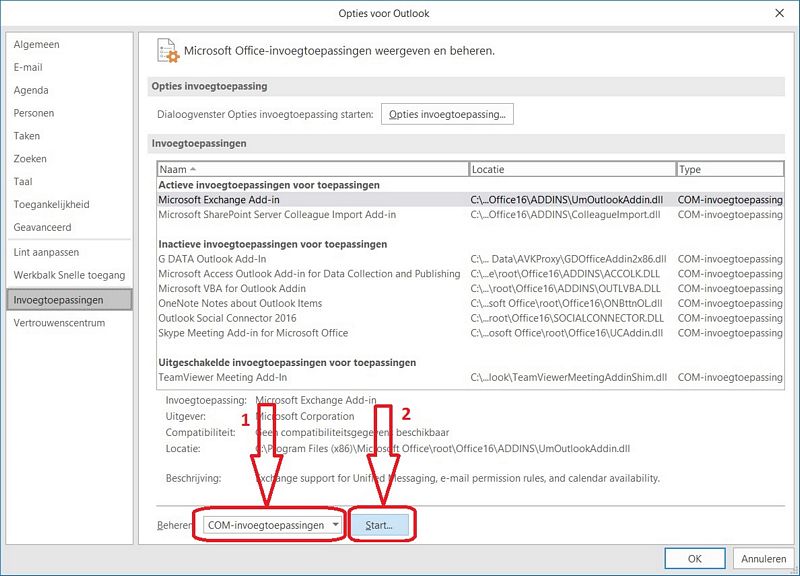
Task: Click the TeamViewerMeetingAddinShim.dll location cell
Action: [569, 378]
